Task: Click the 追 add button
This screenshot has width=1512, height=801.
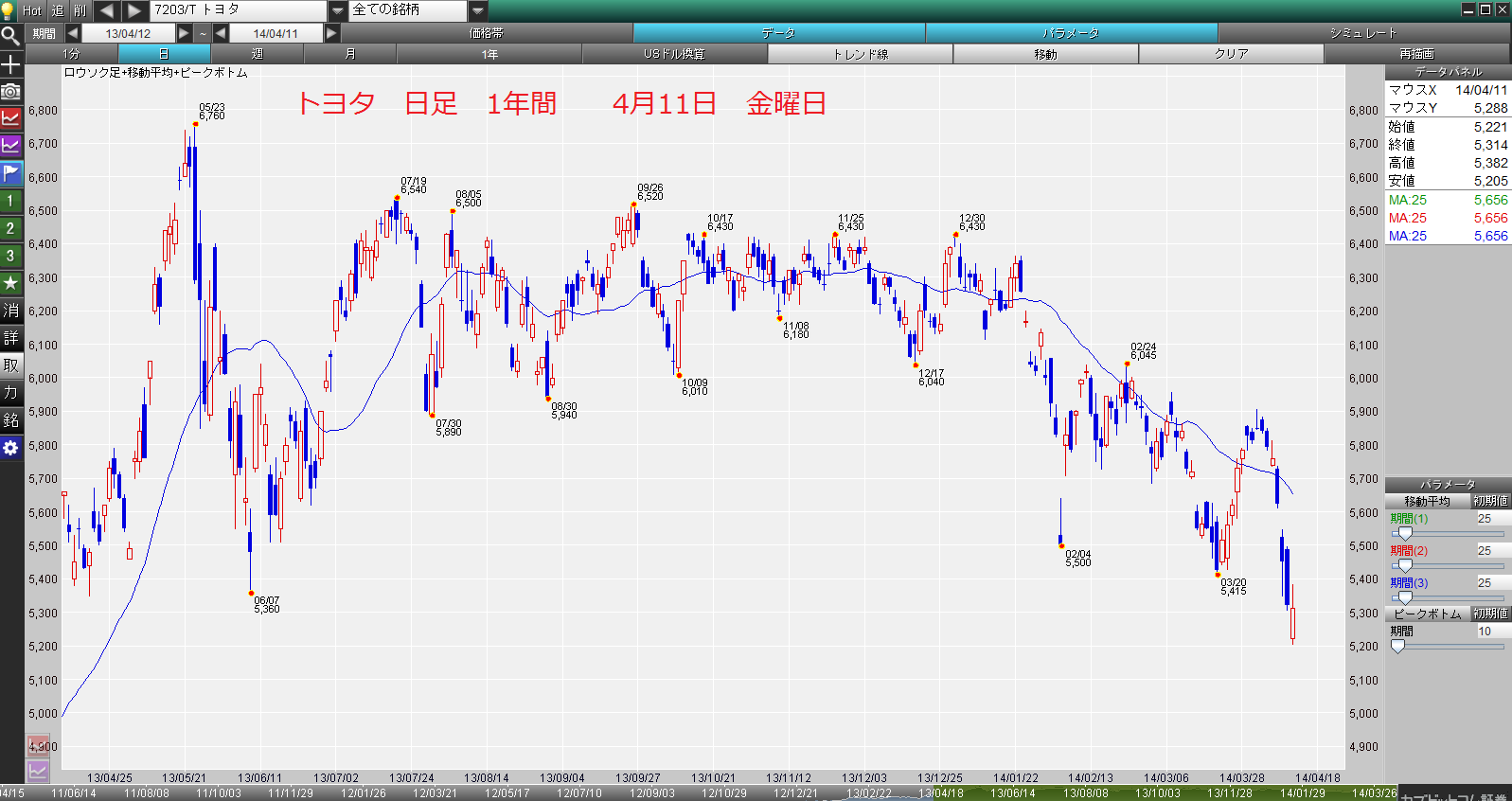Action: click(x=57, y=10)
